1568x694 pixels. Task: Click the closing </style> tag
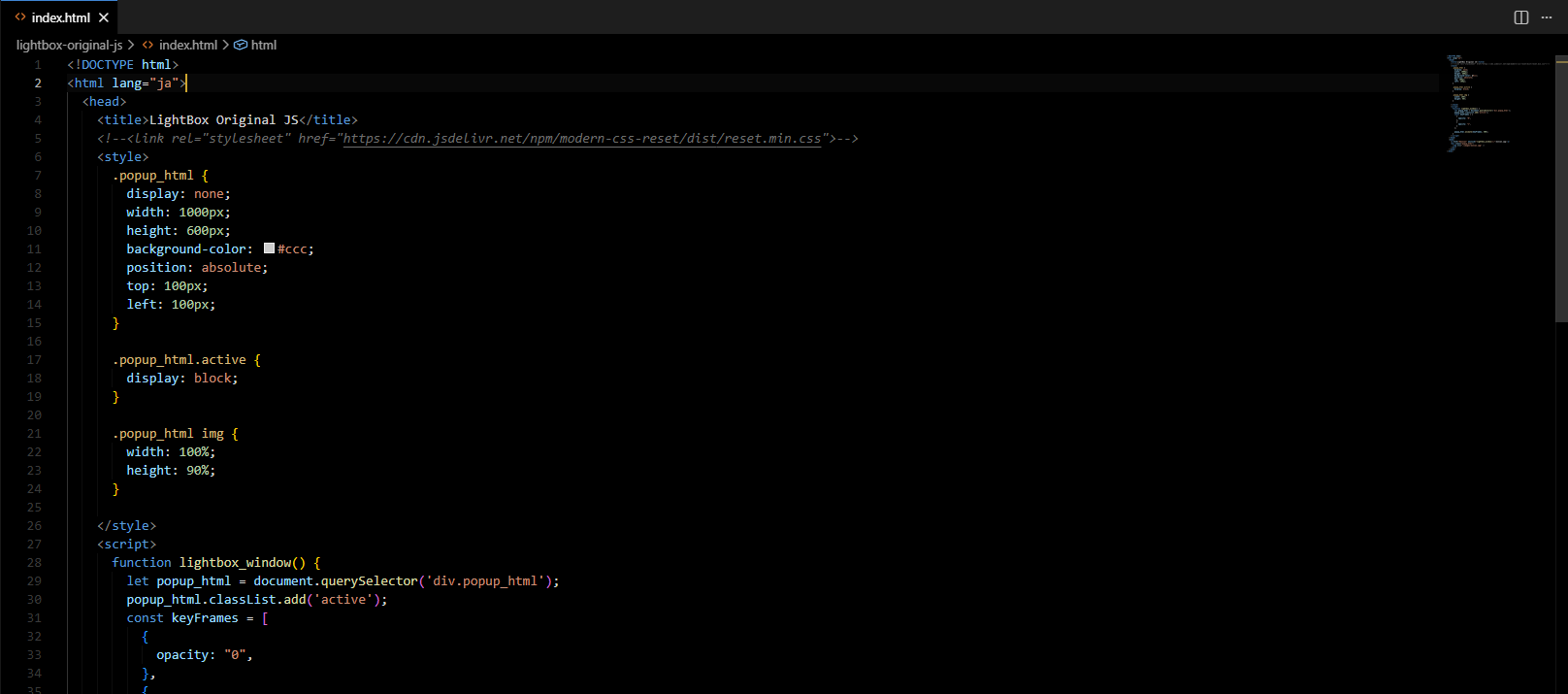coord(126,526)
